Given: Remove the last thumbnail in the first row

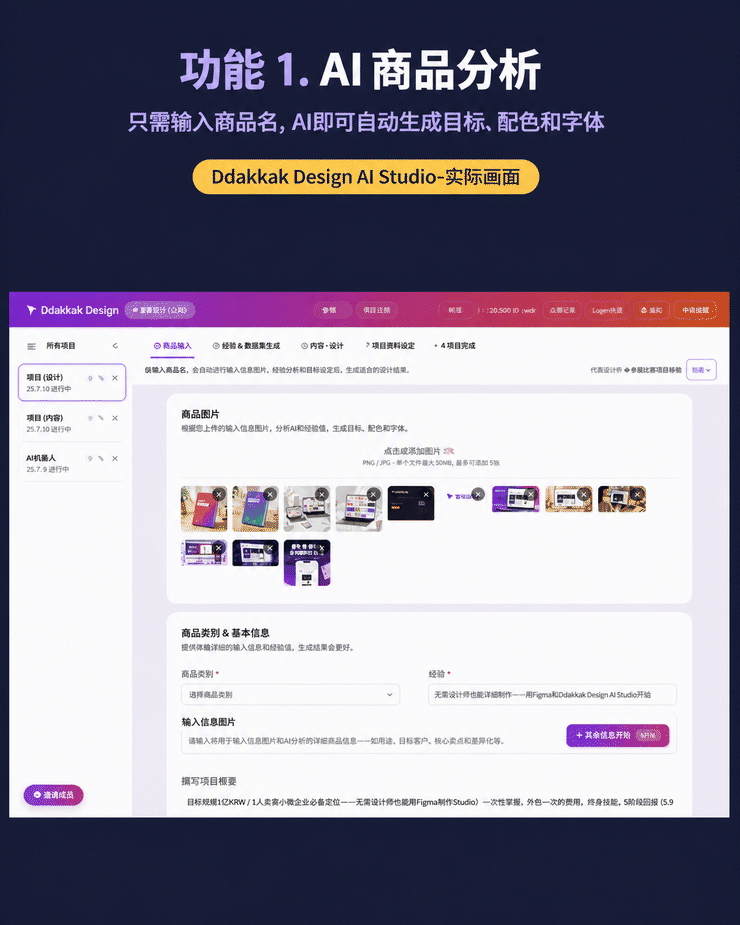Looking at the screenshot, I should pos(637,494).
